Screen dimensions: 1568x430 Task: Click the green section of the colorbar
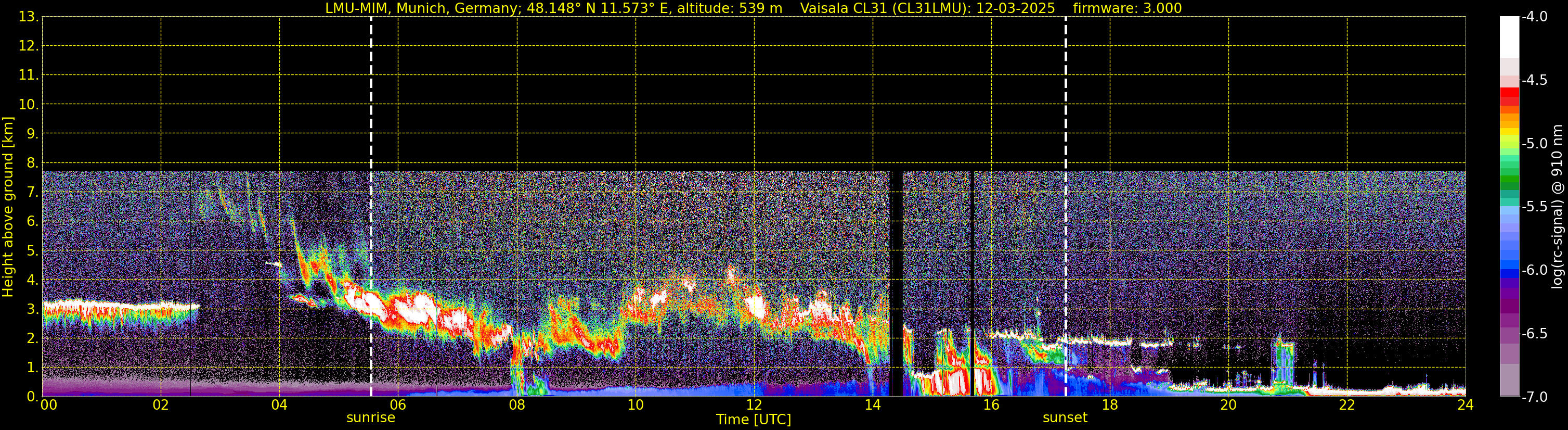pyautogui.click(x=1509, y=181)
